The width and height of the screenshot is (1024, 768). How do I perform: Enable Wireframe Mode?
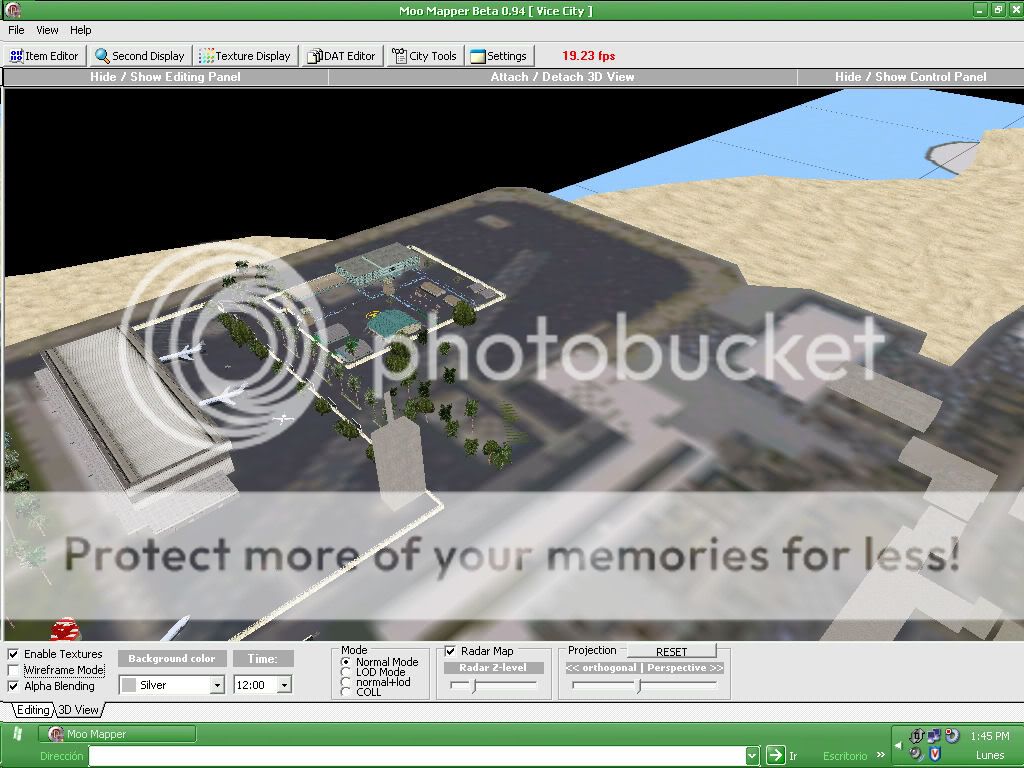[14, 670]
